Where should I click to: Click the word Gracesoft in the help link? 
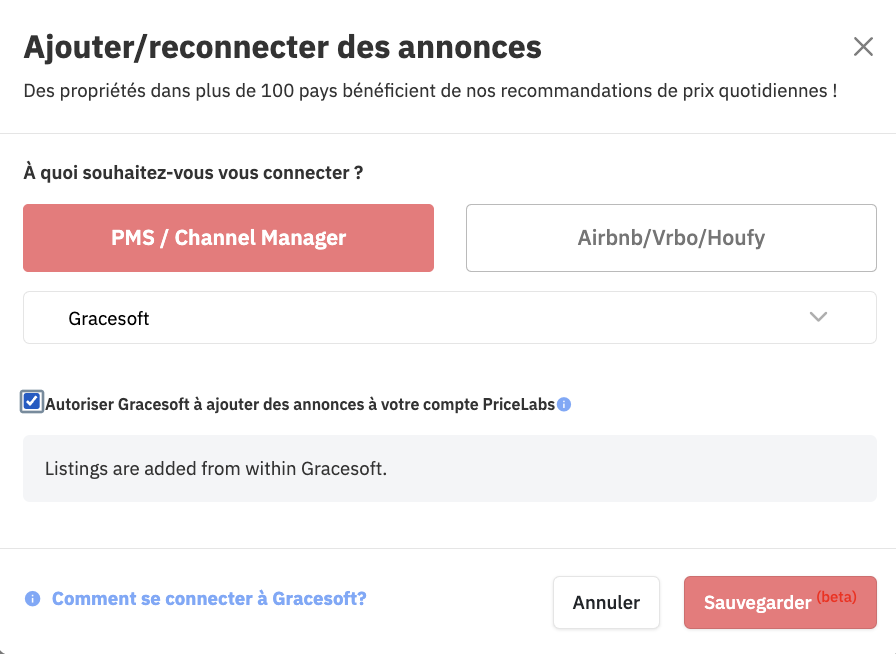[319, 599]
